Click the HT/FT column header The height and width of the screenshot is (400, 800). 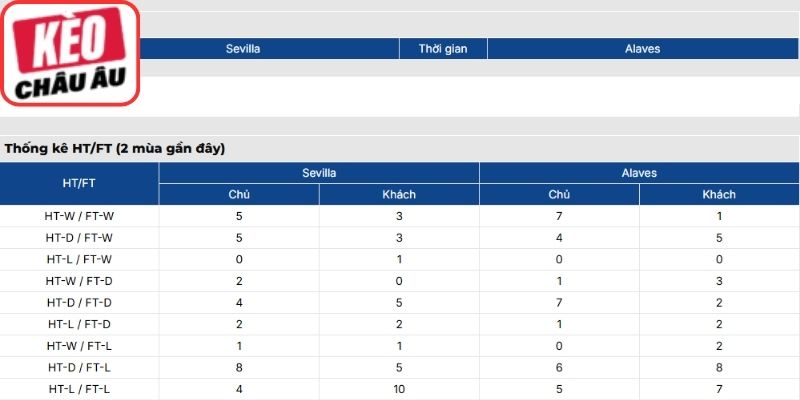point(79,184)
